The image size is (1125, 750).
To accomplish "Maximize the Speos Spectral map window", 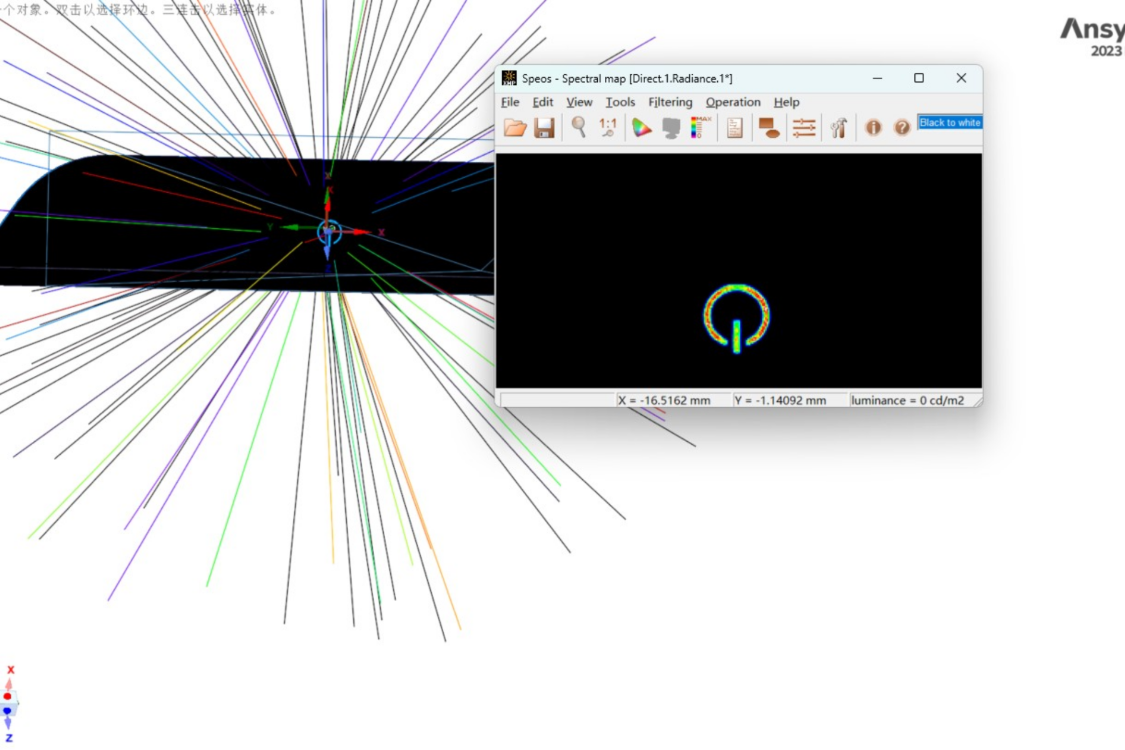I will click(919, 78).
